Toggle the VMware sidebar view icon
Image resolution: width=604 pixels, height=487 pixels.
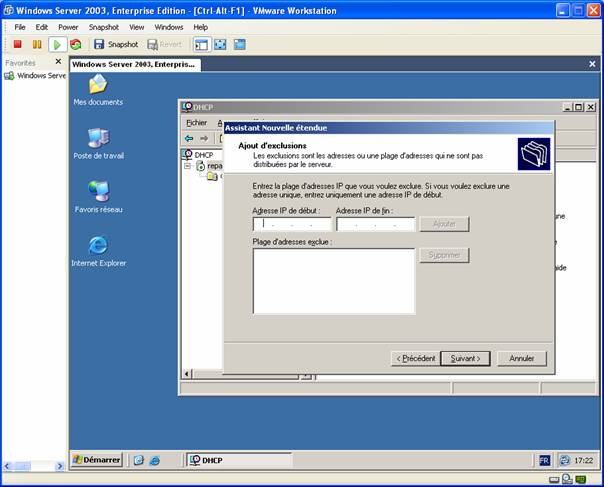[201, 45]
